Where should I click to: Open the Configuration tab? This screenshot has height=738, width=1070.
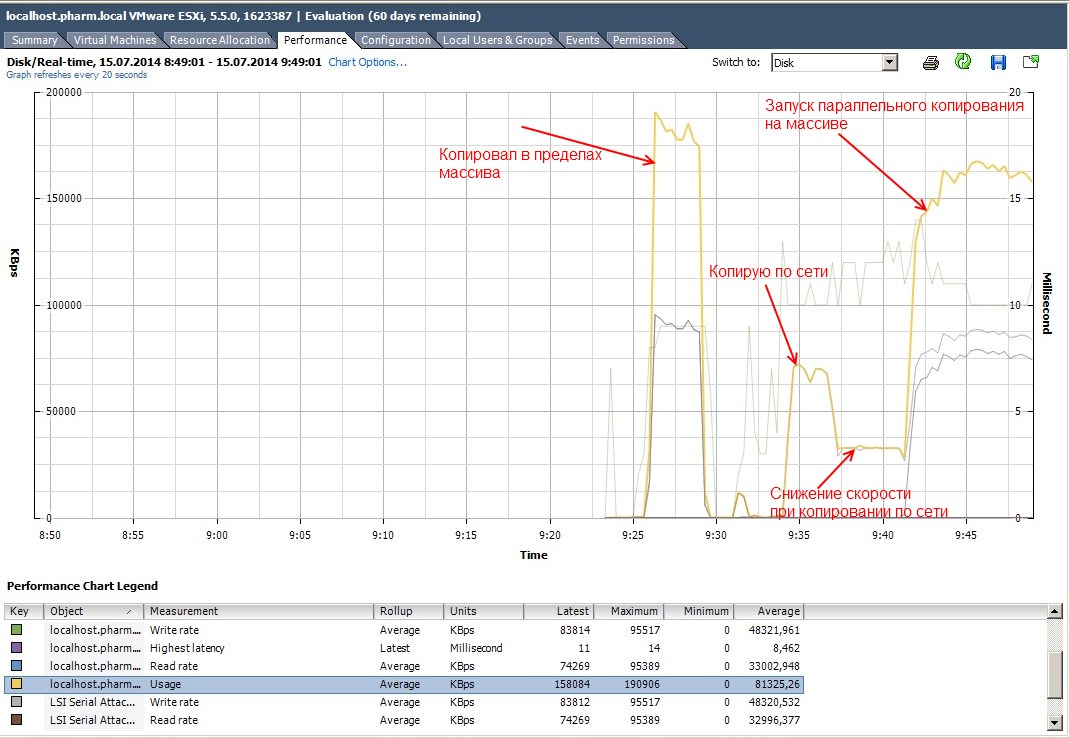pos(395,40)
